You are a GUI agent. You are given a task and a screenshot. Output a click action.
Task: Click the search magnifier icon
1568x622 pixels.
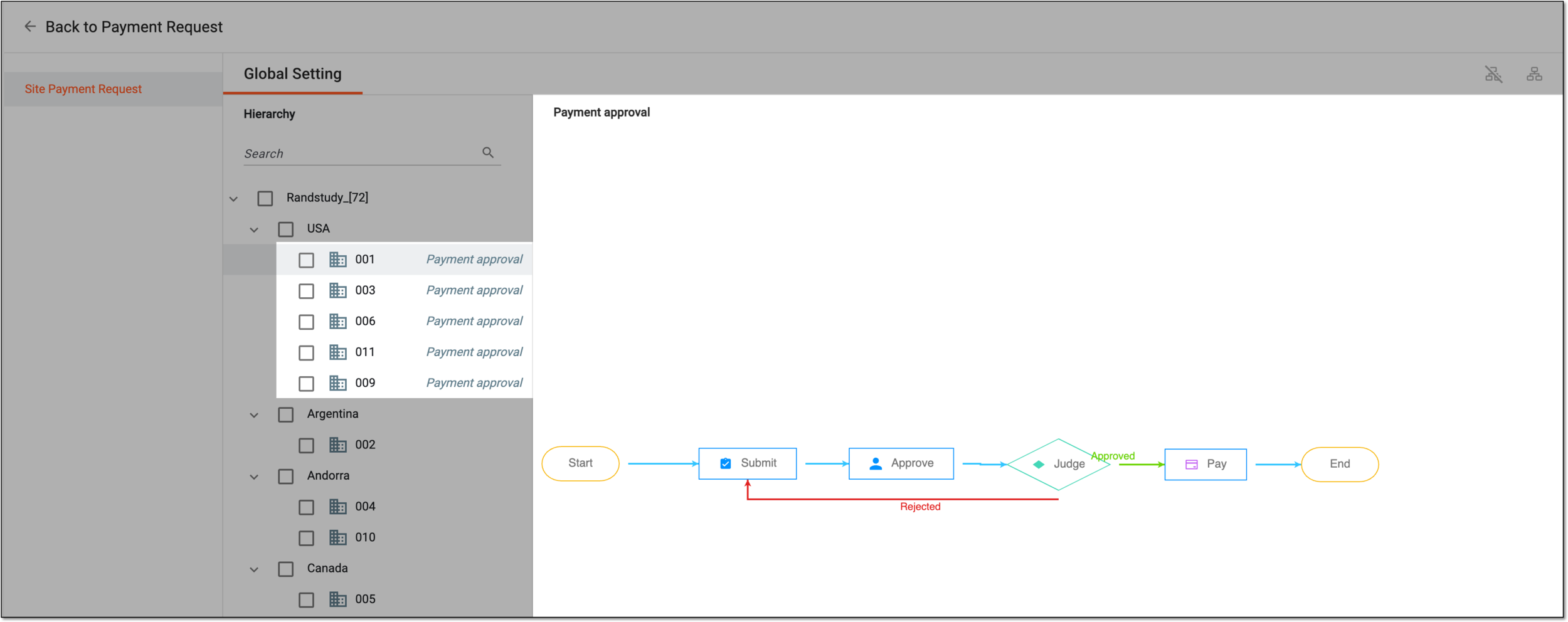(x=488, y=152)
